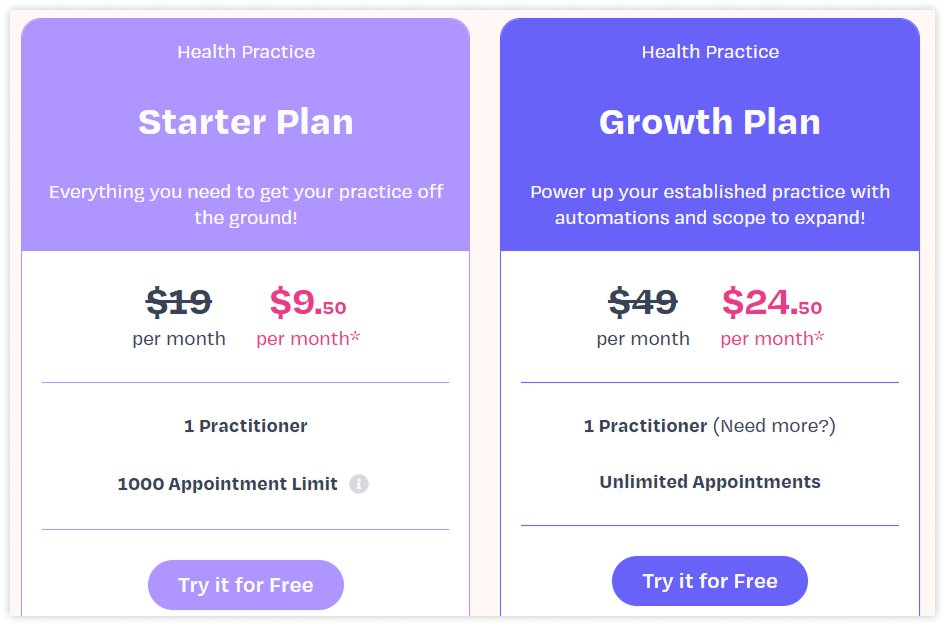Screen dimensions: 945x626
Task: Click 1 Practitioner in the Starter Plan card
Action: [x=246, y=426]
